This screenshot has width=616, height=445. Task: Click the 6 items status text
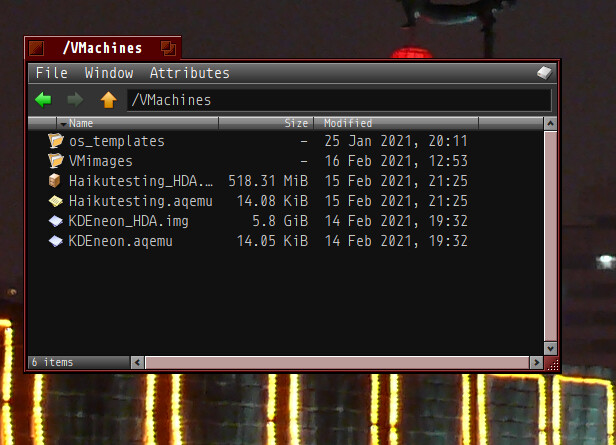pyautogui.click(x=53, y=362)
